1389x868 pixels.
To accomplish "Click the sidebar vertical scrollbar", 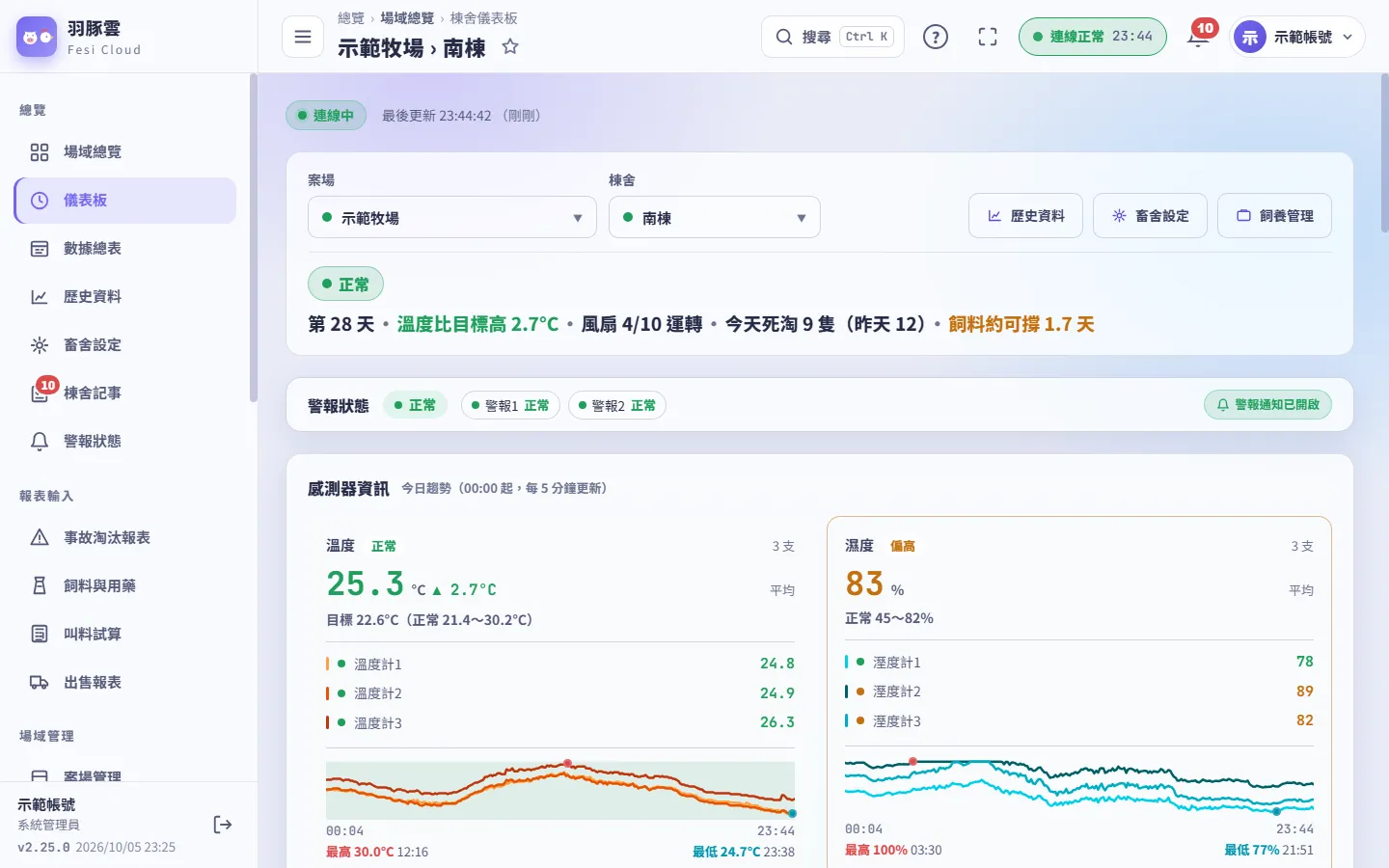I will pos(254,238).
